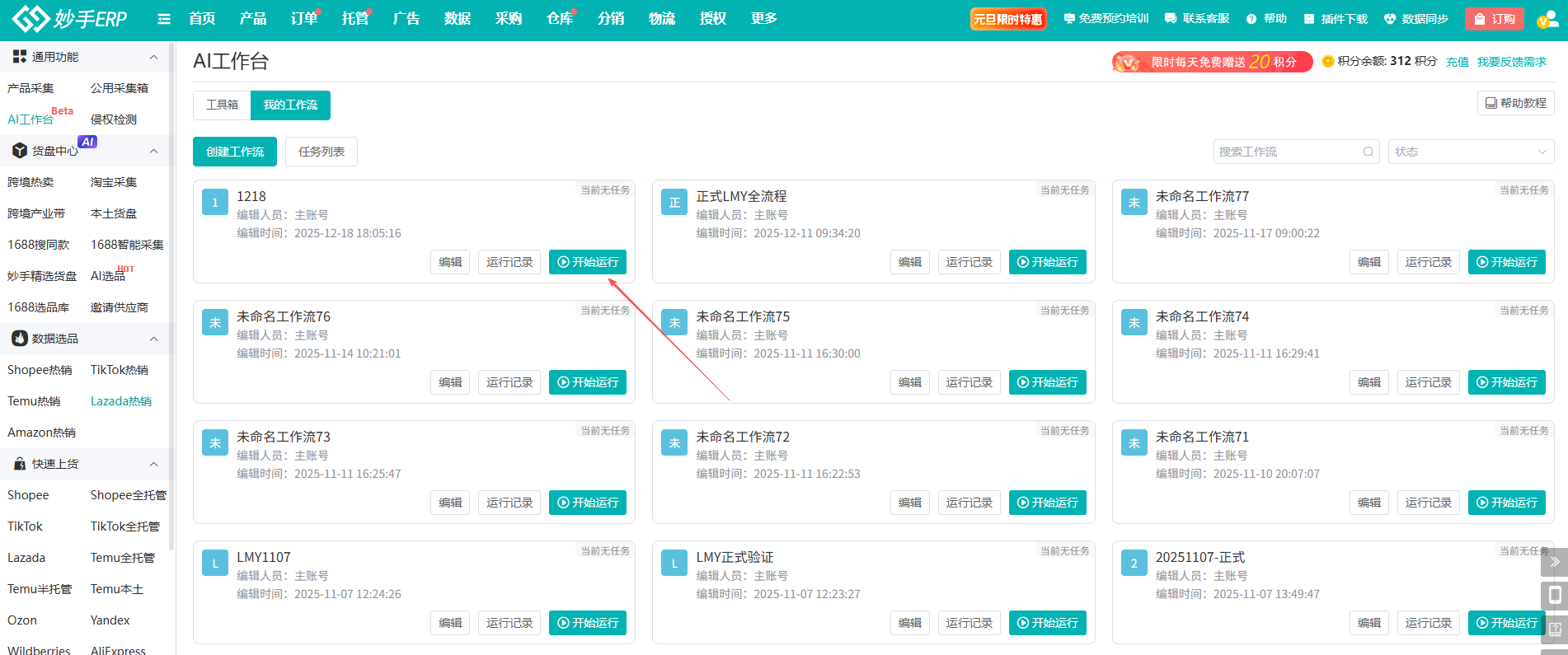Open AI选品 in the sidebar

[x=108, y=276]
